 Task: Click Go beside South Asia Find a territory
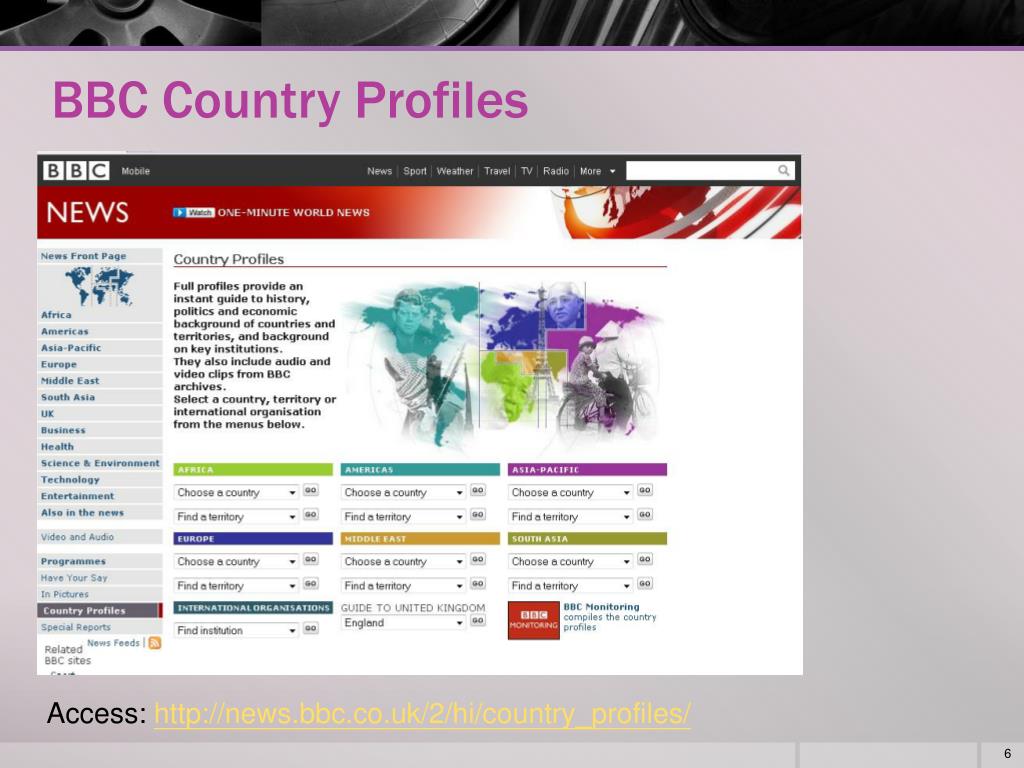[645, 584]
